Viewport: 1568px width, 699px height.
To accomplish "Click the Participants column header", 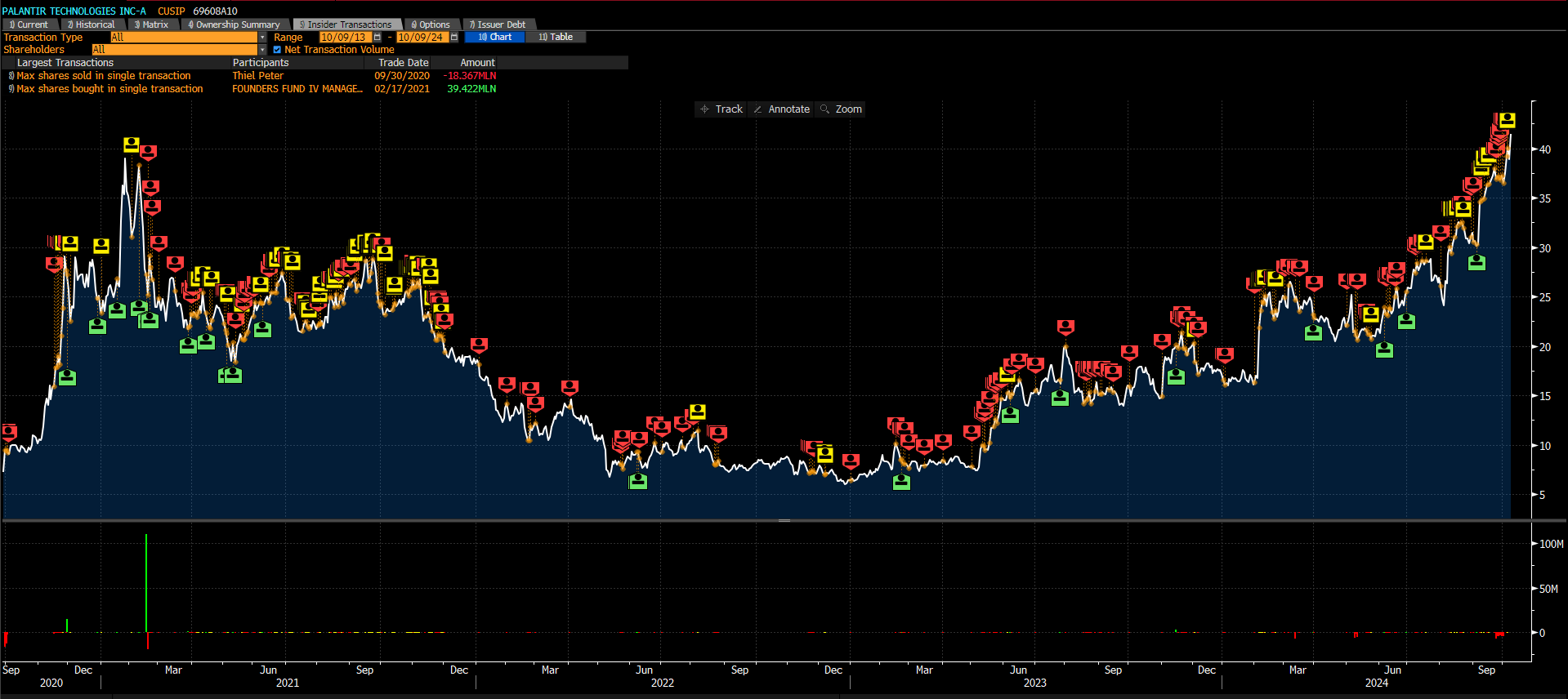I will 261,63.
